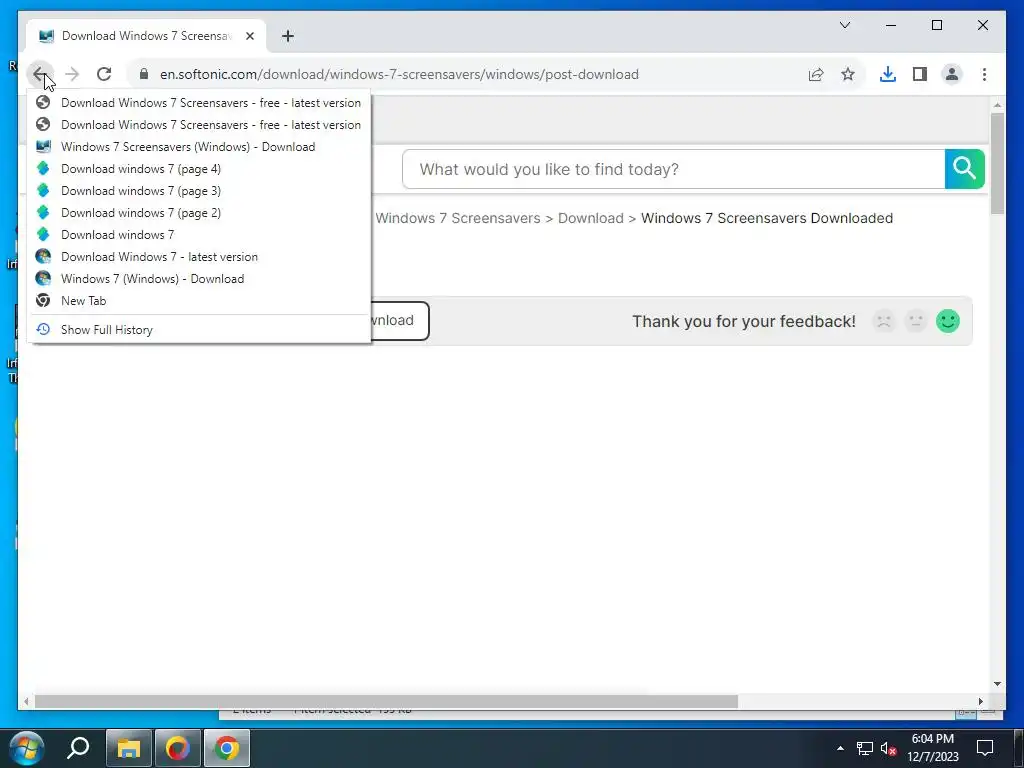1024x768 pixels.
Task: Open the notification center icon
Action: pos(985,748)
